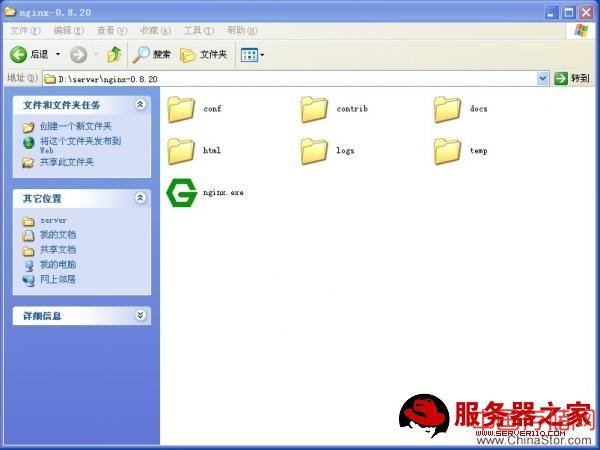
Task: Collapse the 其它位置 panel
Action: (x=141, y=199)
